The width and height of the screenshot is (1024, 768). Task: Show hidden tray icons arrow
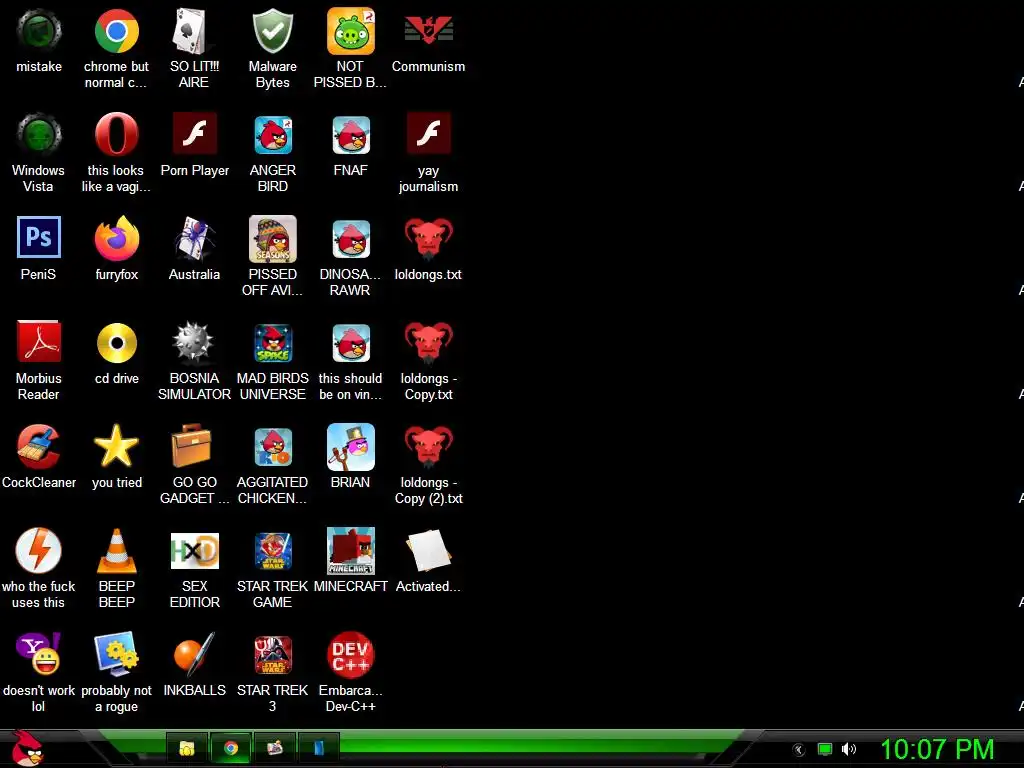click(x=799, y=750)
